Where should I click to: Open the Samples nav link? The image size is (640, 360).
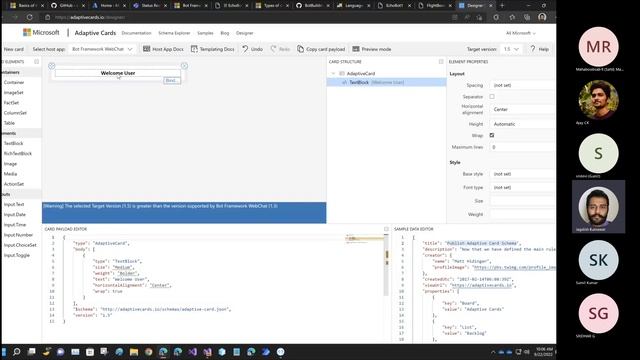[x=205, y=33]
